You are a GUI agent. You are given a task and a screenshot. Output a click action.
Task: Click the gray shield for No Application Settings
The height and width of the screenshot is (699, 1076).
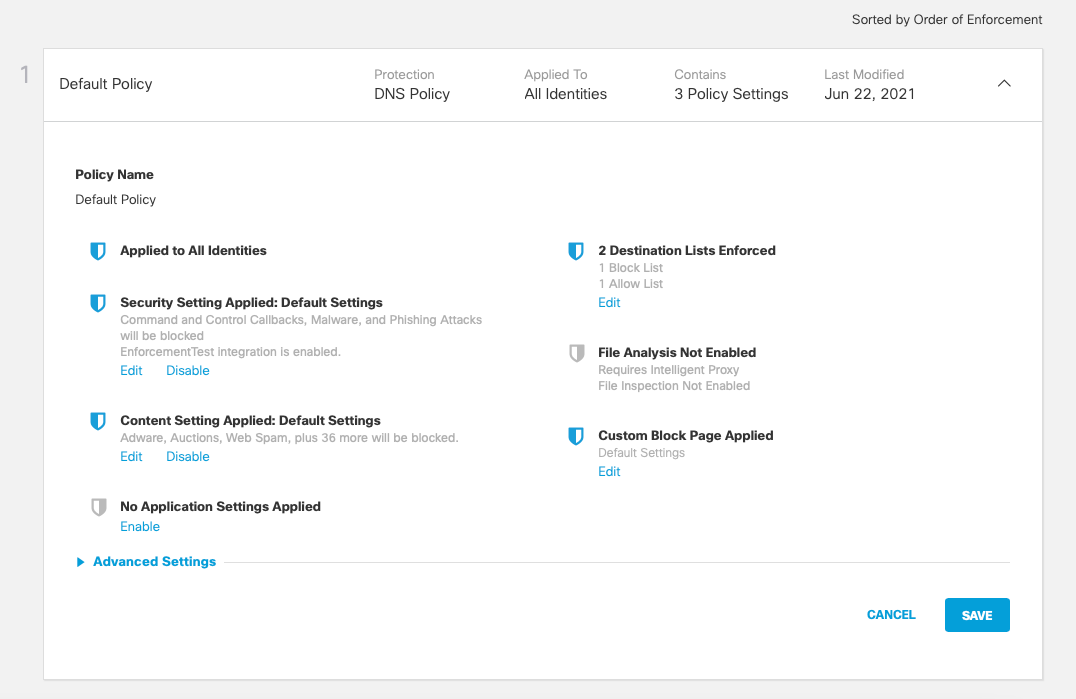[x=99, y=507]
